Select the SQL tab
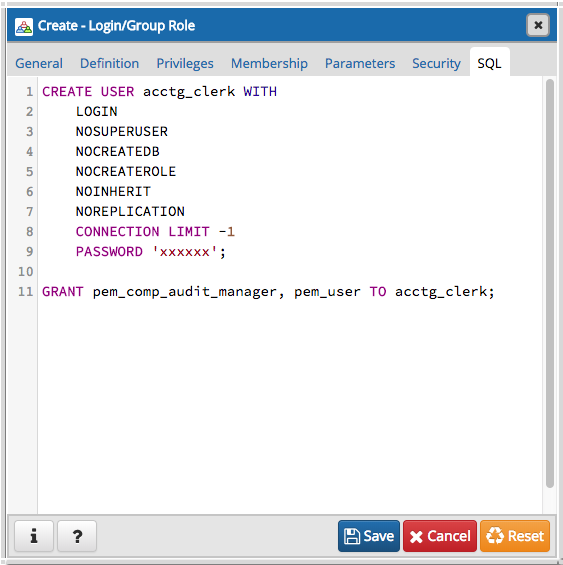The image size is (563, 565). (489, 62)
